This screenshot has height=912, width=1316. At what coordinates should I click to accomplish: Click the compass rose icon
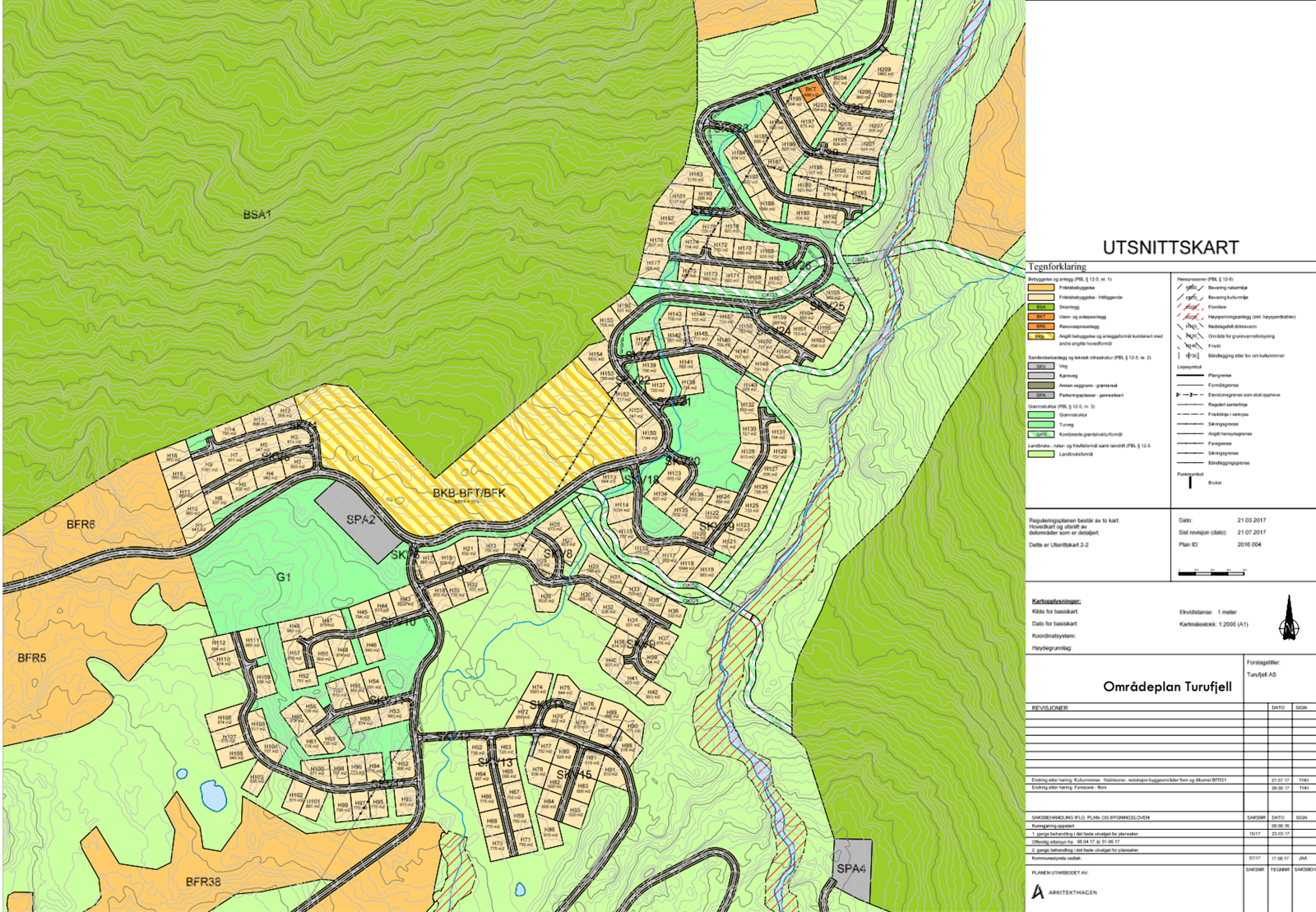(x=1287, y=627)
